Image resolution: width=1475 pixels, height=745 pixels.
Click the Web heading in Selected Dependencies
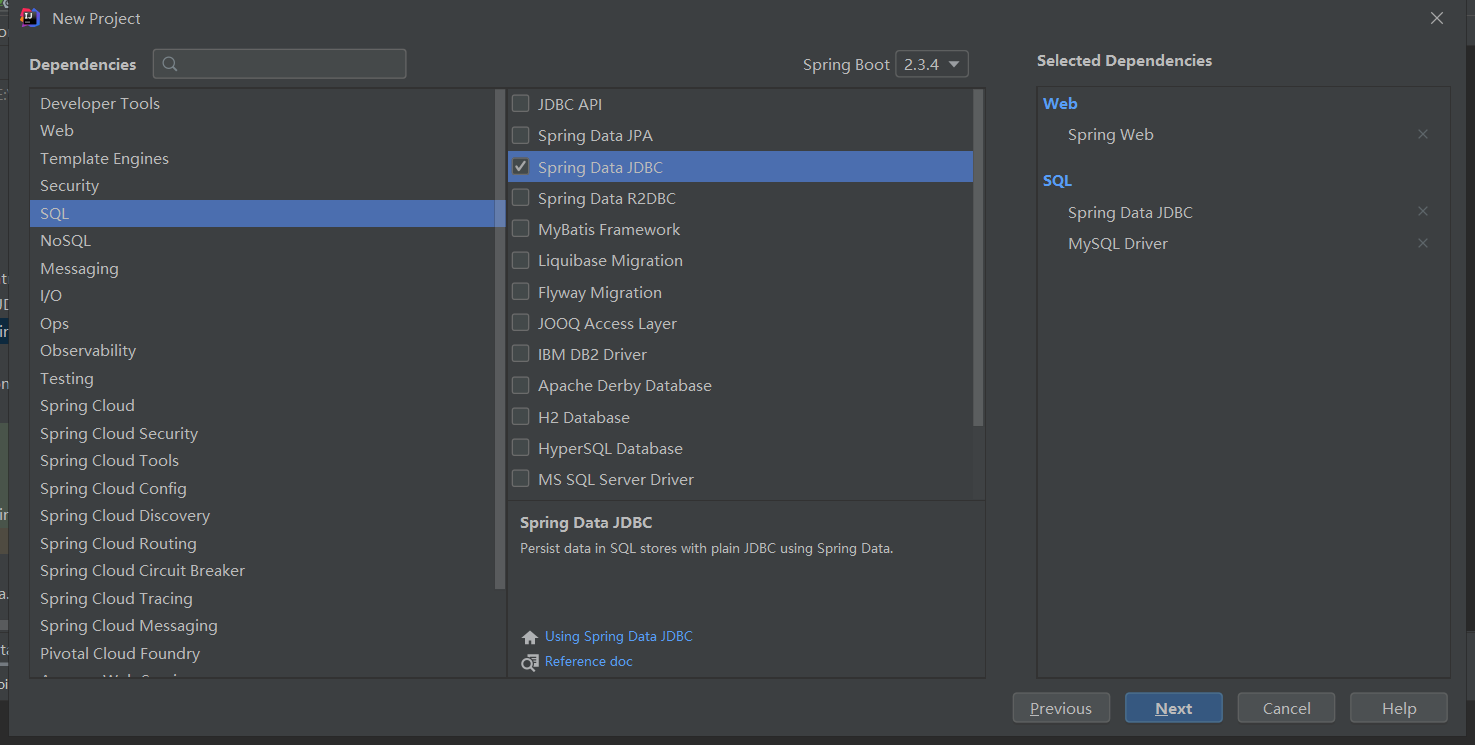(1060, 103)
